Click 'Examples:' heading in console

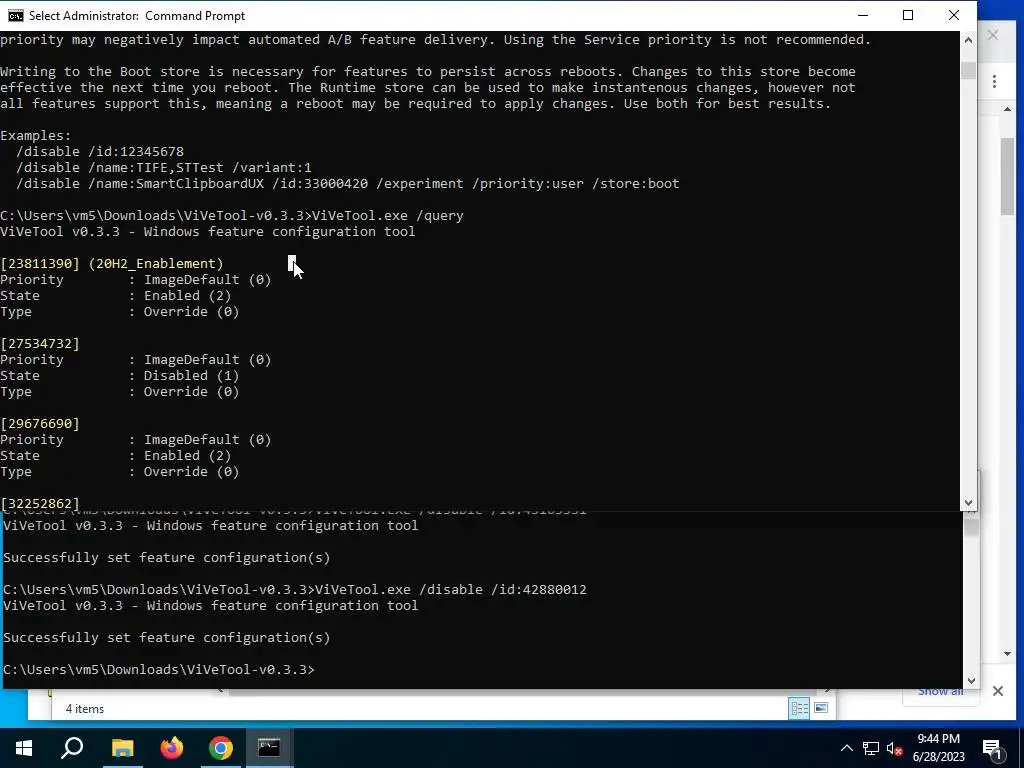pyautogui.click(x=36, y=136)
